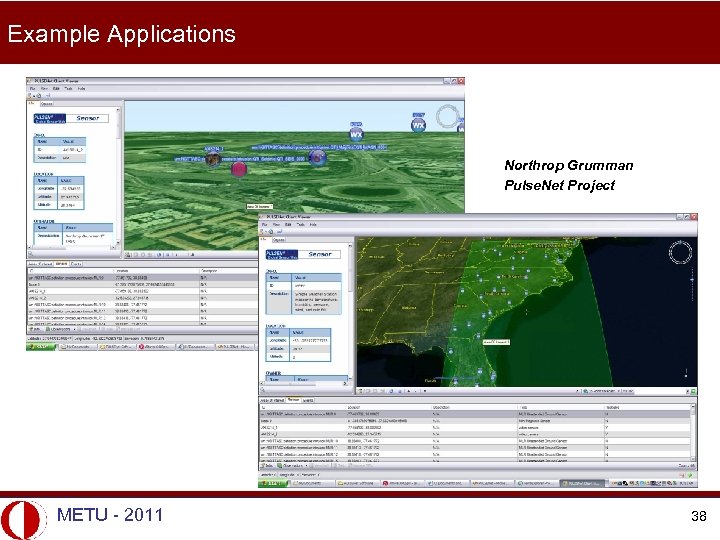The image size is (720, 540).
Task: Click Info button below back window sensor table
Action: (34, 329)
